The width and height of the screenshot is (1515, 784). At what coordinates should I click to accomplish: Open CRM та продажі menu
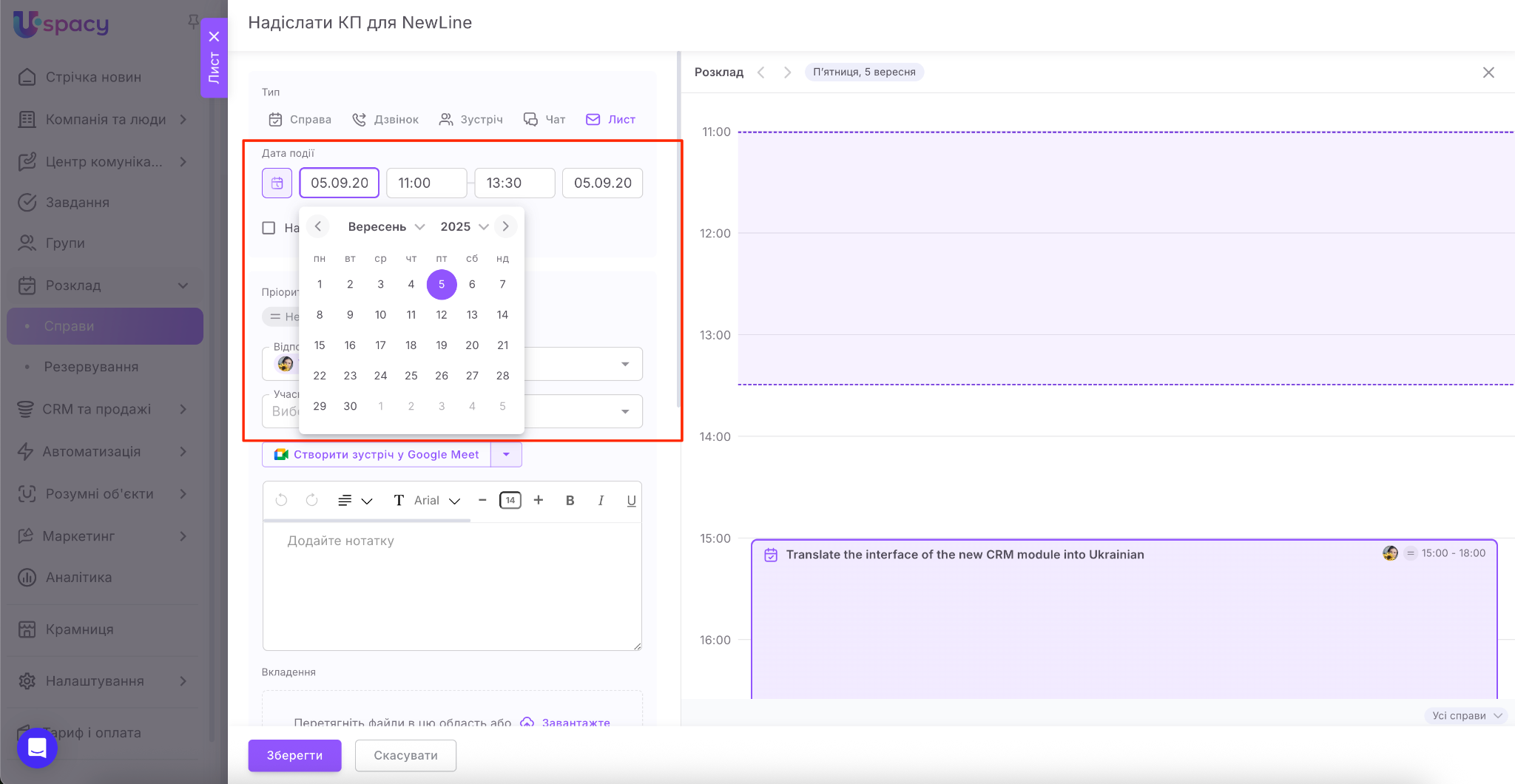[x=96, y=409]
